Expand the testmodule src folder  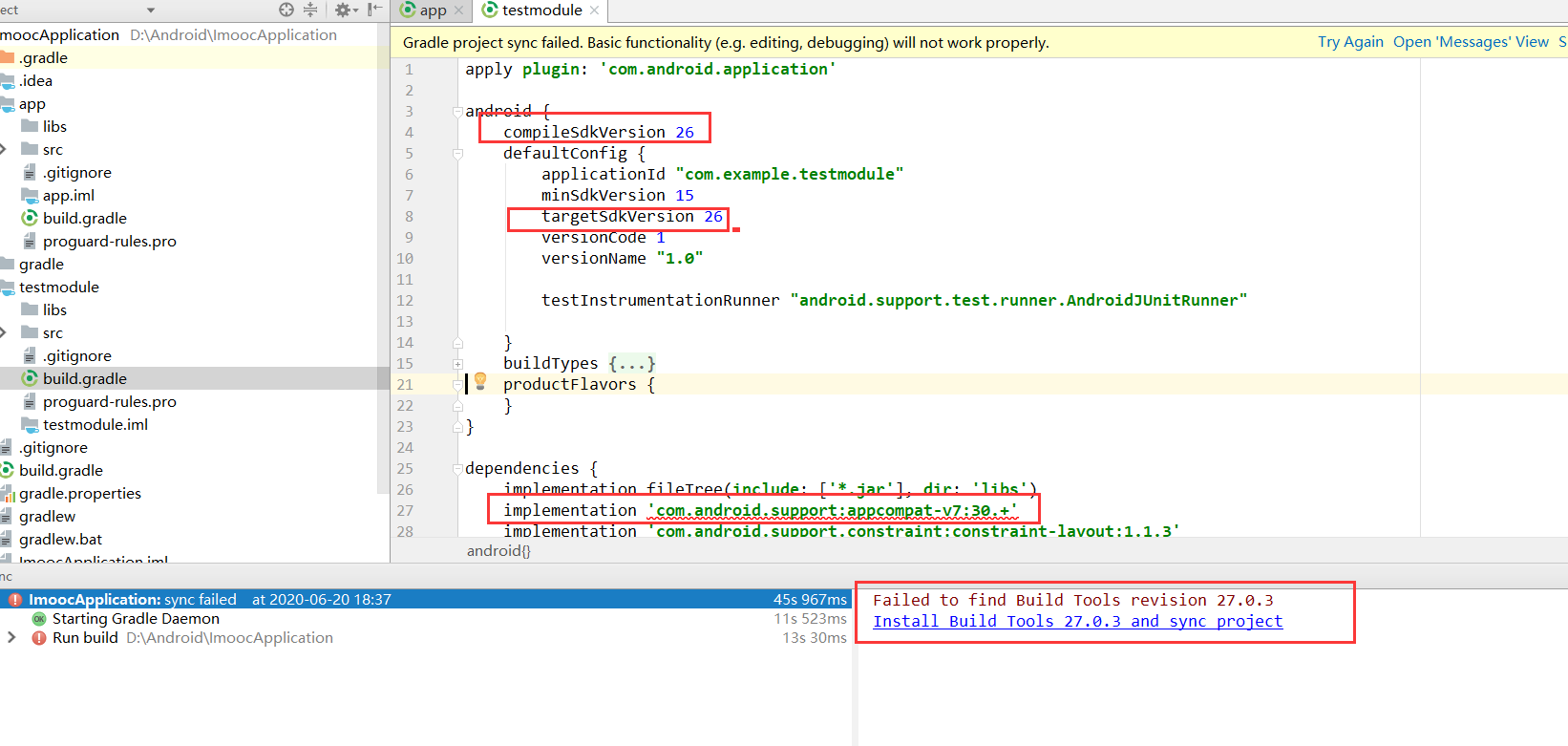4,332
